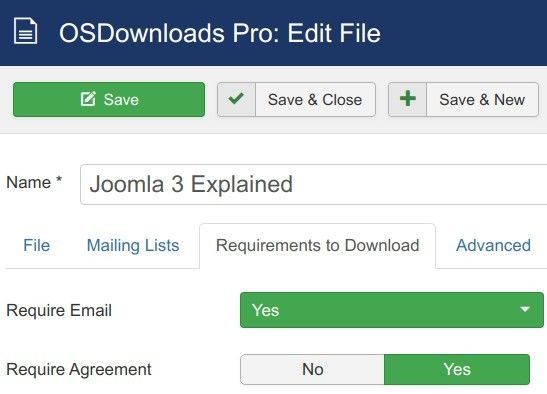Open the Mailing Lists tab
The image size is (547, 394).
point(133,245)
